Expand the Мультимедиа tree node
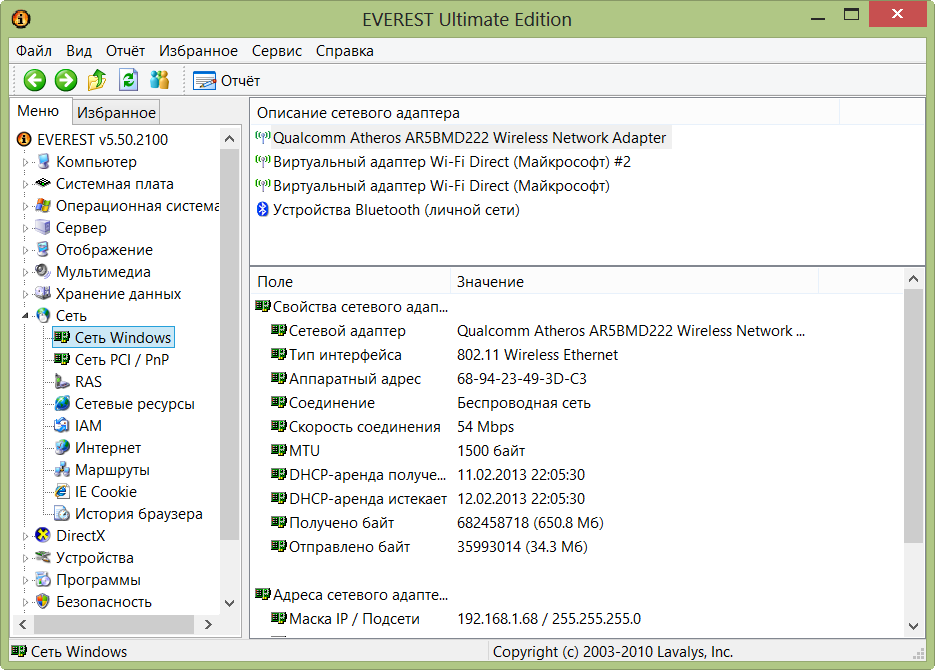Viewport: 935px width, 670px height. tap(26, 272)
